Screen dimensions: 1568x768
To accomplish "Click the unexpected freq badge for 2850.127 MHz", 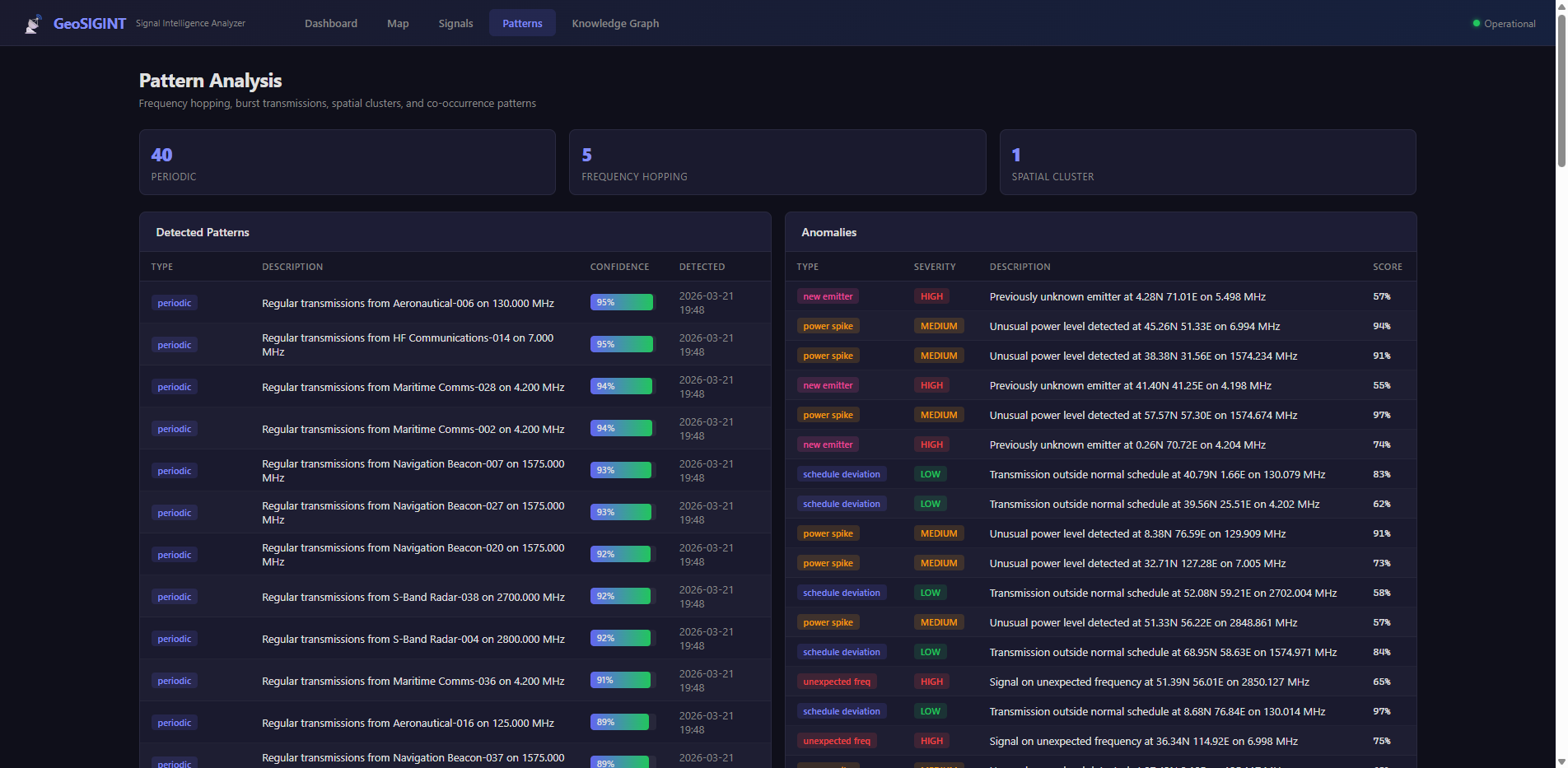I will 836,682.
